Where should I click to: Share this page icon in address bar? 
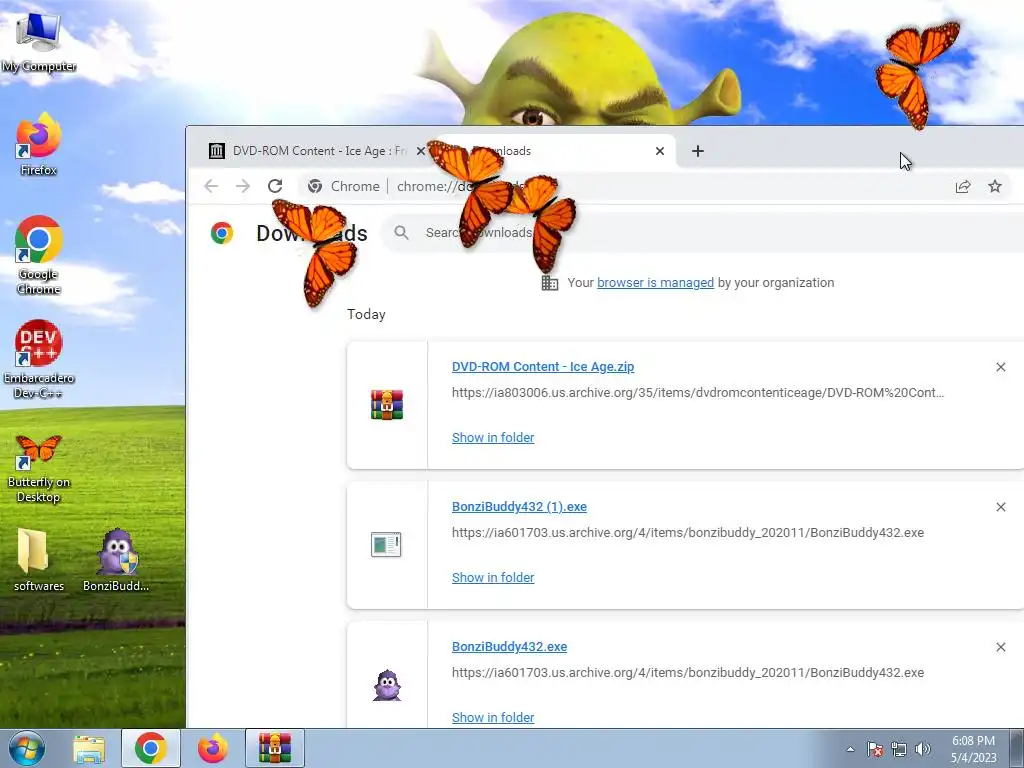963,187
